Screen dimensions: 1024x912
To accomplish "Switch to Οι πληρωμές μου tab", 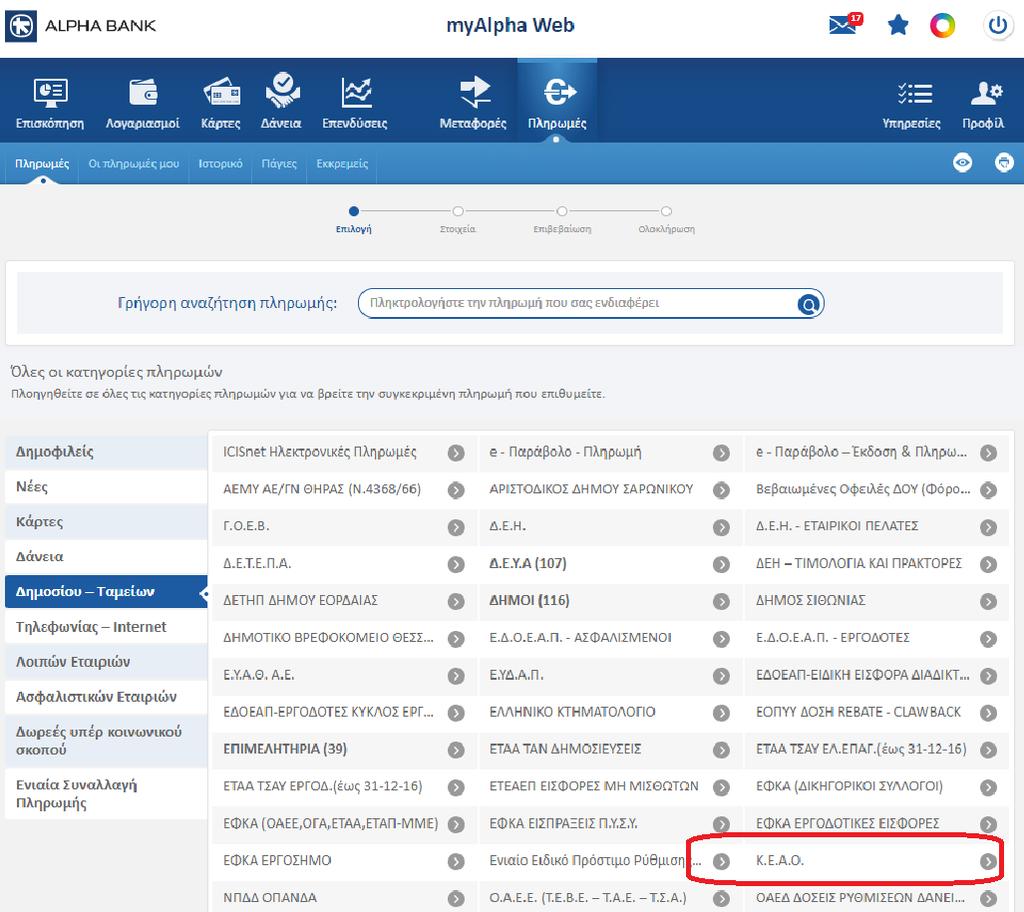I will click(x=134, y=163).
